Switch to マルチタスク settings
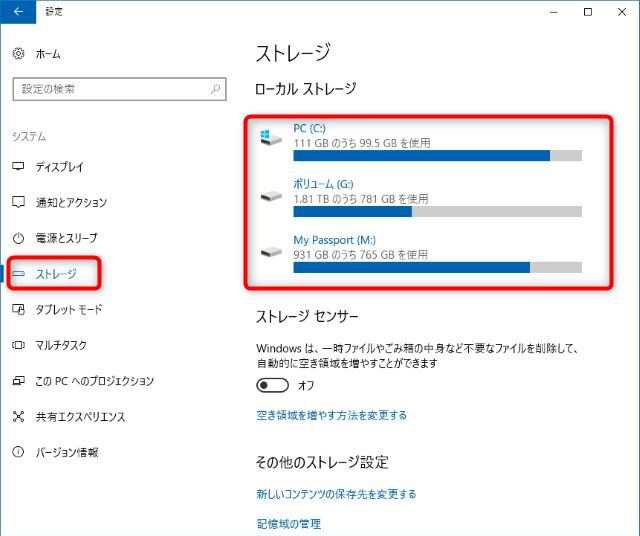The height and width of the screenshot is (536, 640). point(61,345)
